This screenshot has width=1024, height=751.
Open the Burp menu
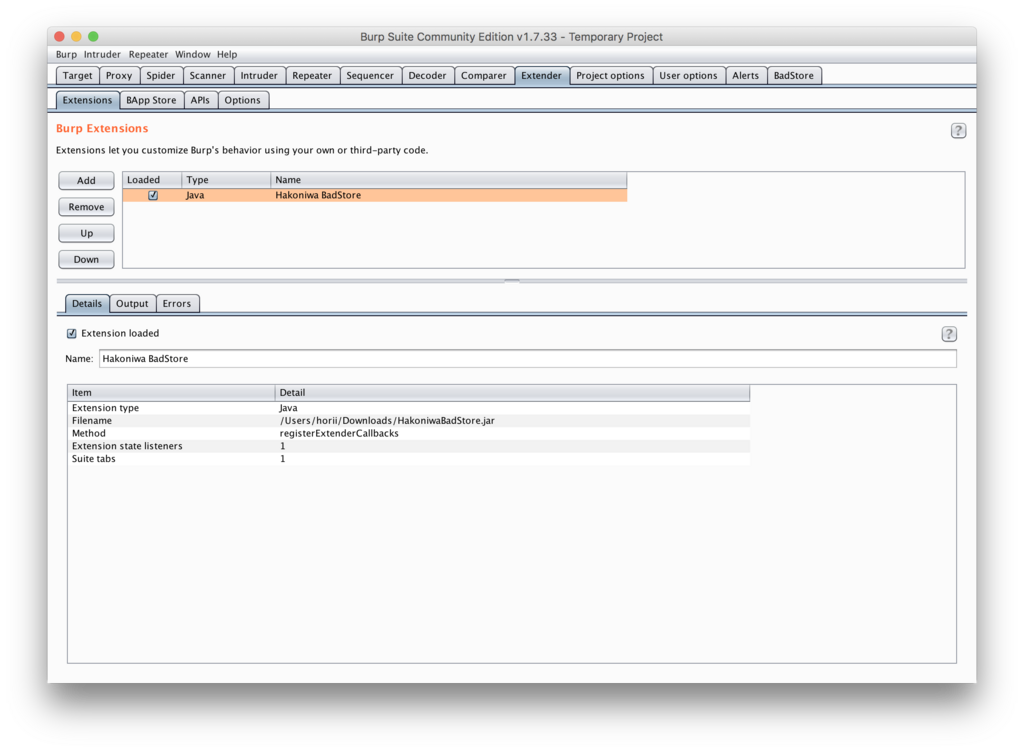[66, 55]
